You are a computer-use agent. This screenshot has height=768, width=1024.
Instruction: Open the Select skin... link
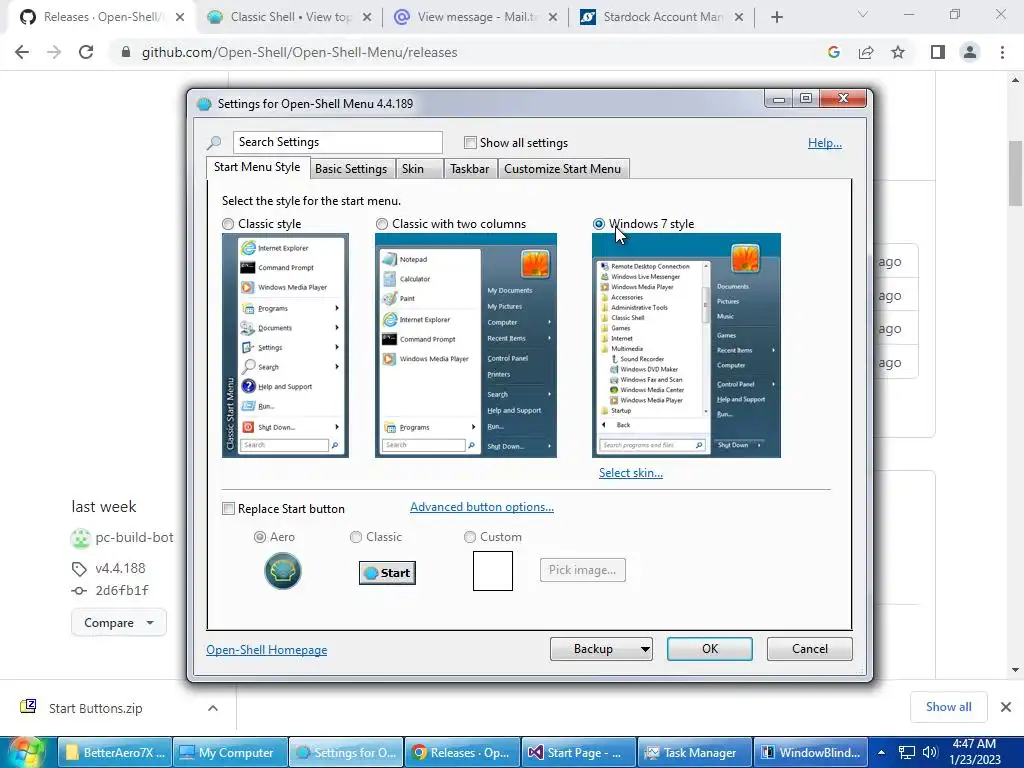tap(631, 473)
